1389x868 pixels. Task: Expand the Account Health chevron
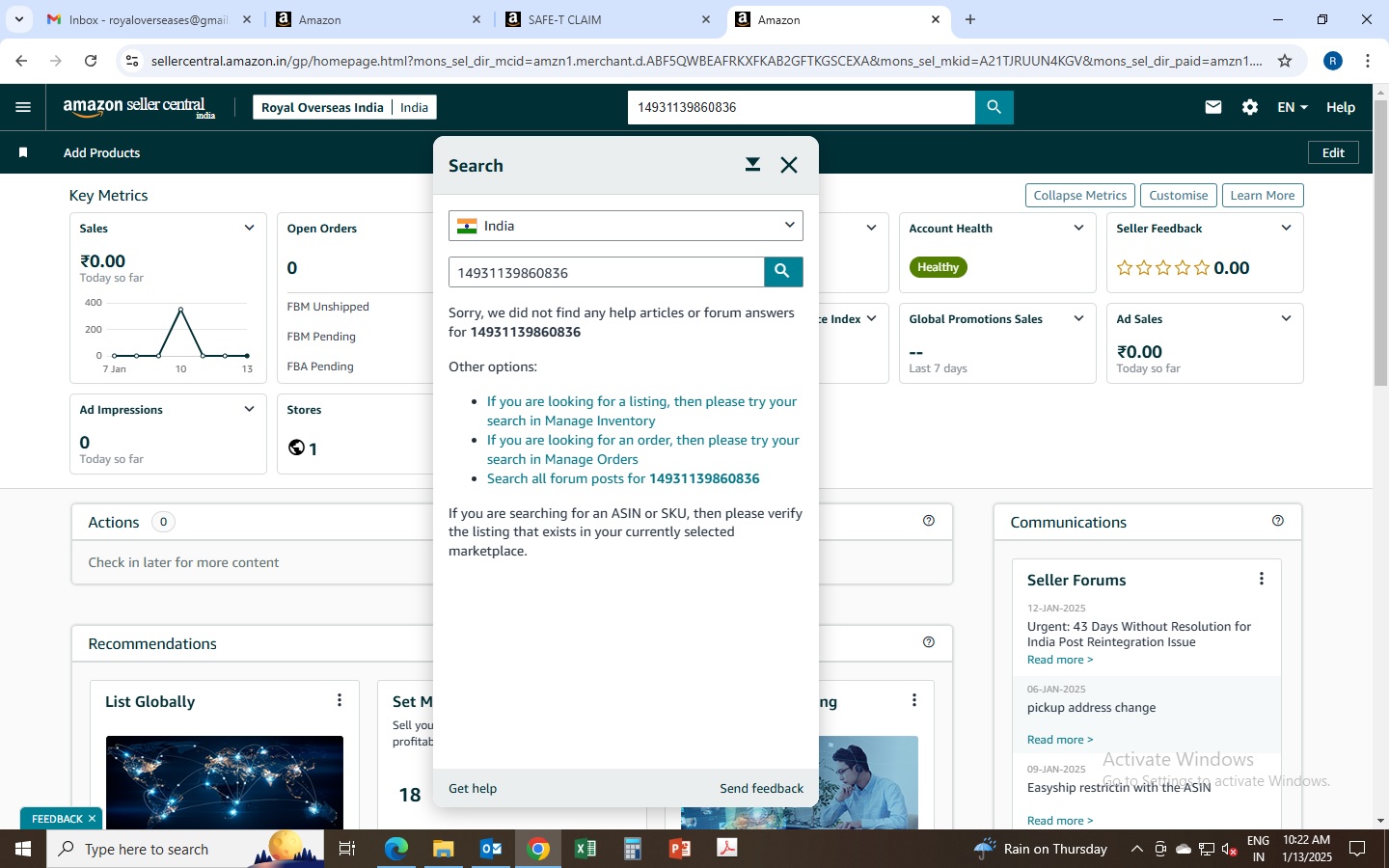coord(1078,228)
